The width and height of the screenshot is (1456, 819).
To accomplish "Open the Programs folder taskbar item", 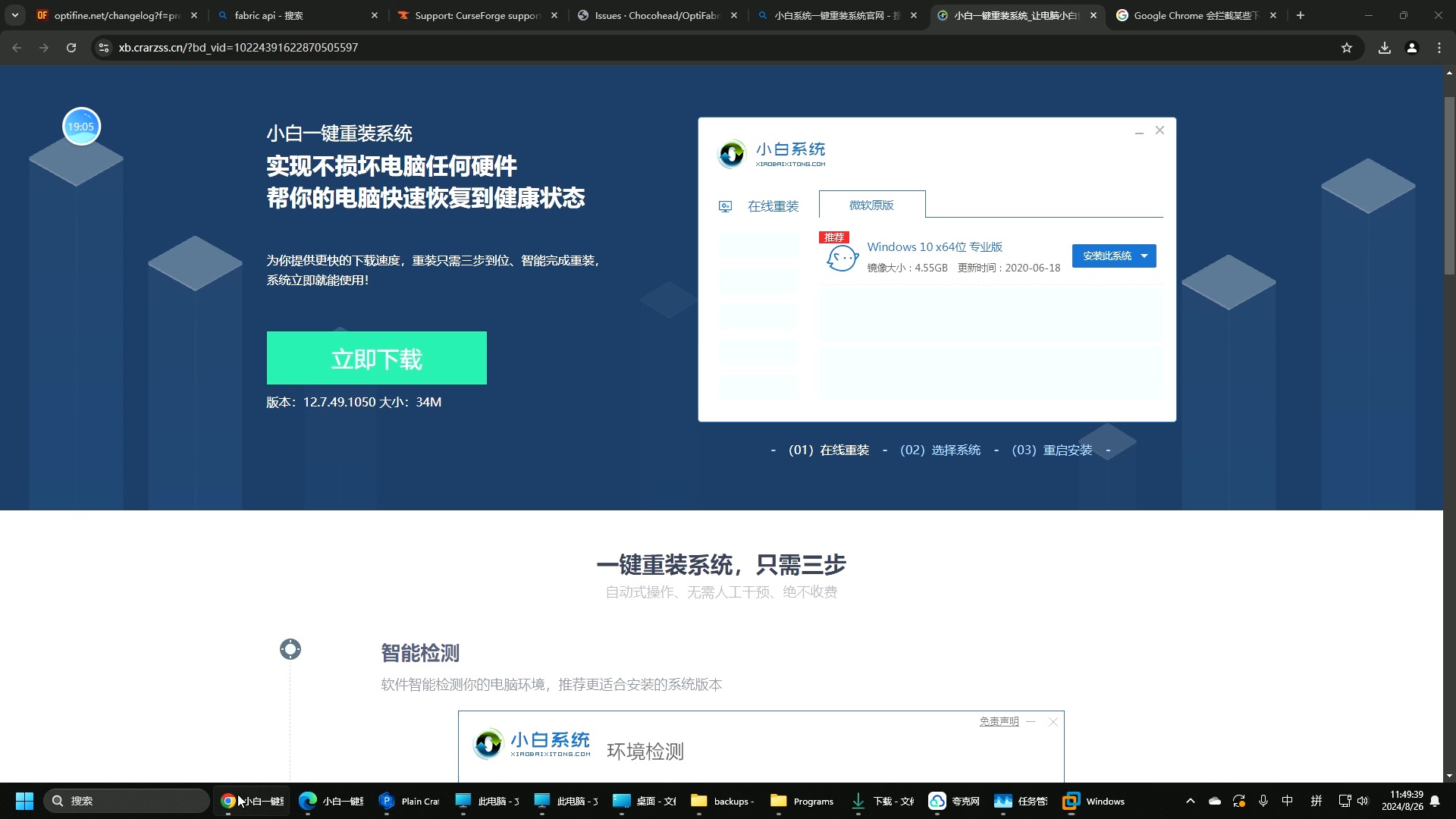I will point(802,801).
